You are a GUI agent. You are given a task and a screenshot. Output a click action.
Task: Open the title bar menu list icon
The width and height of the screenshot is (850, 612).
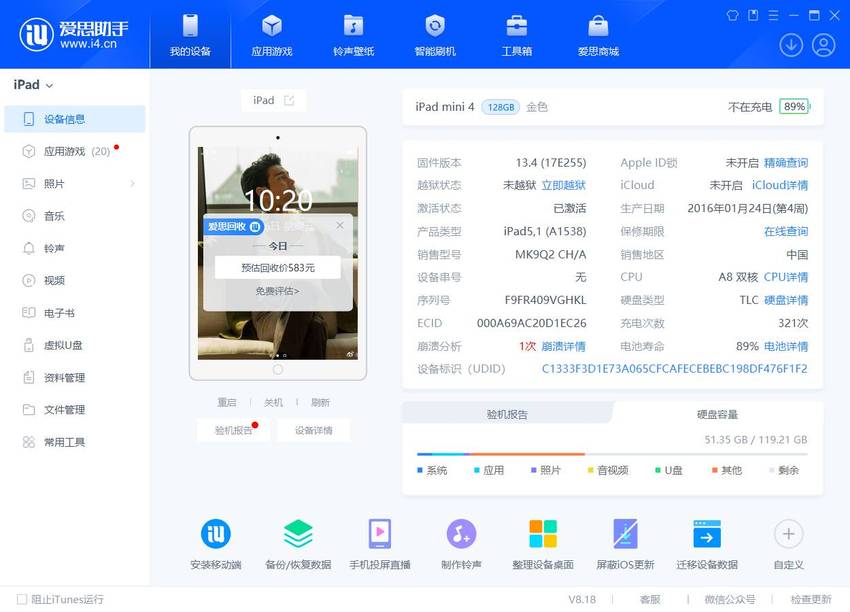774,15
